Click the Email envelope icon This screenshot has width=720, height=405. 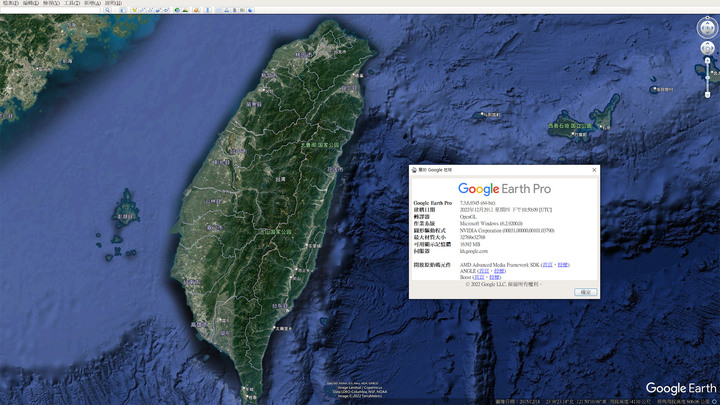point(219,10)
